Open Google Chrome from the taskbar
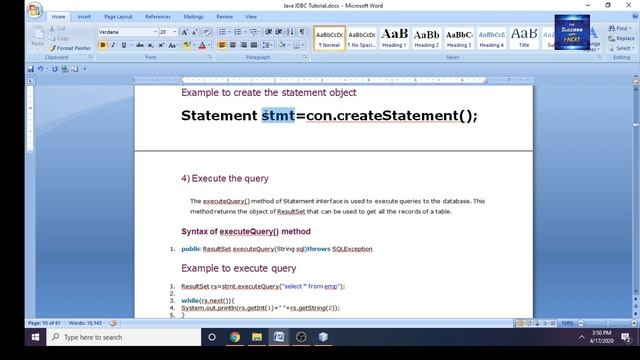Screen dimensions: 640x360 (x=235, y=337)
